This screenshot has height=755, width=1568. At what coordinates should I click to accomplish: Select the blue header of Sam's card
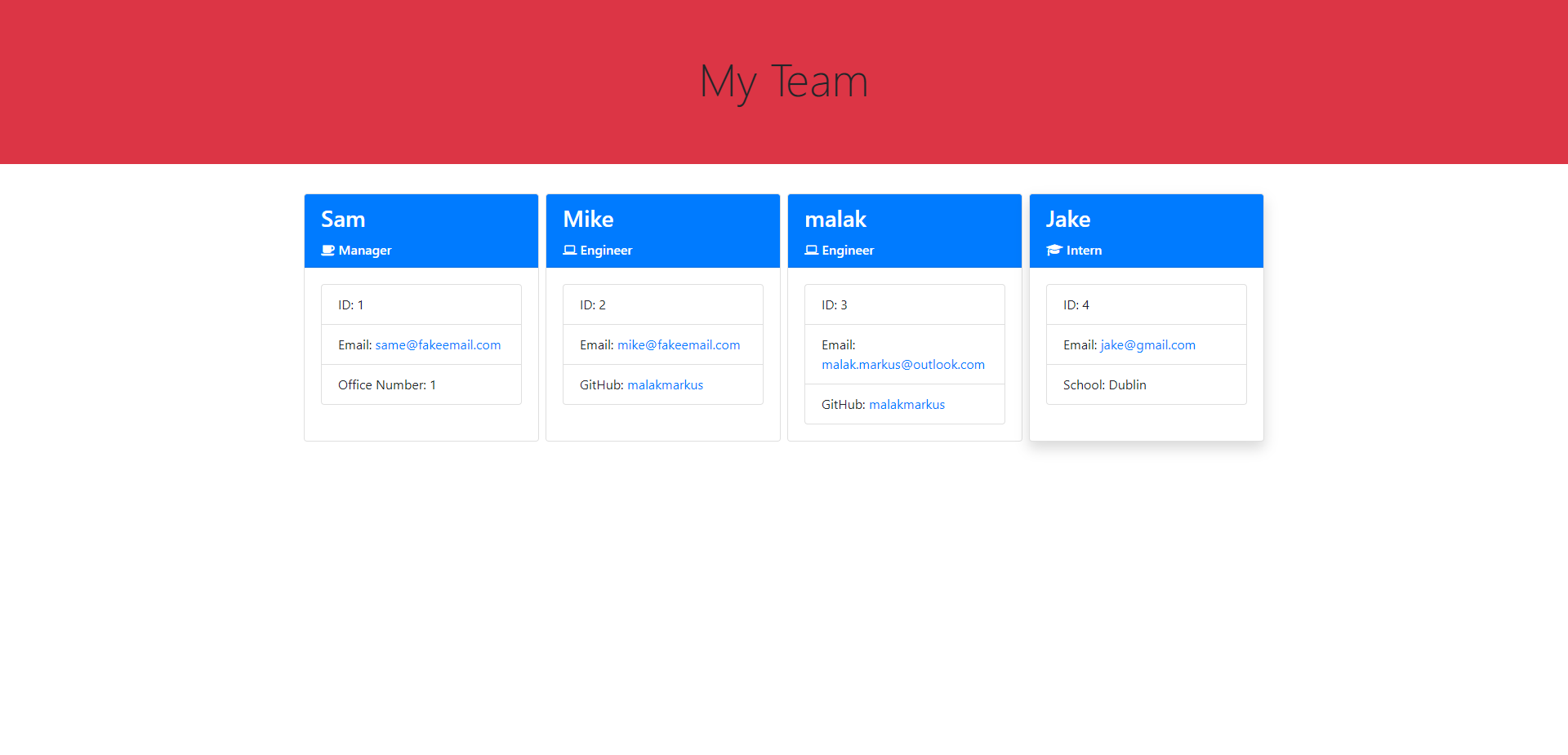click(421, 231)
